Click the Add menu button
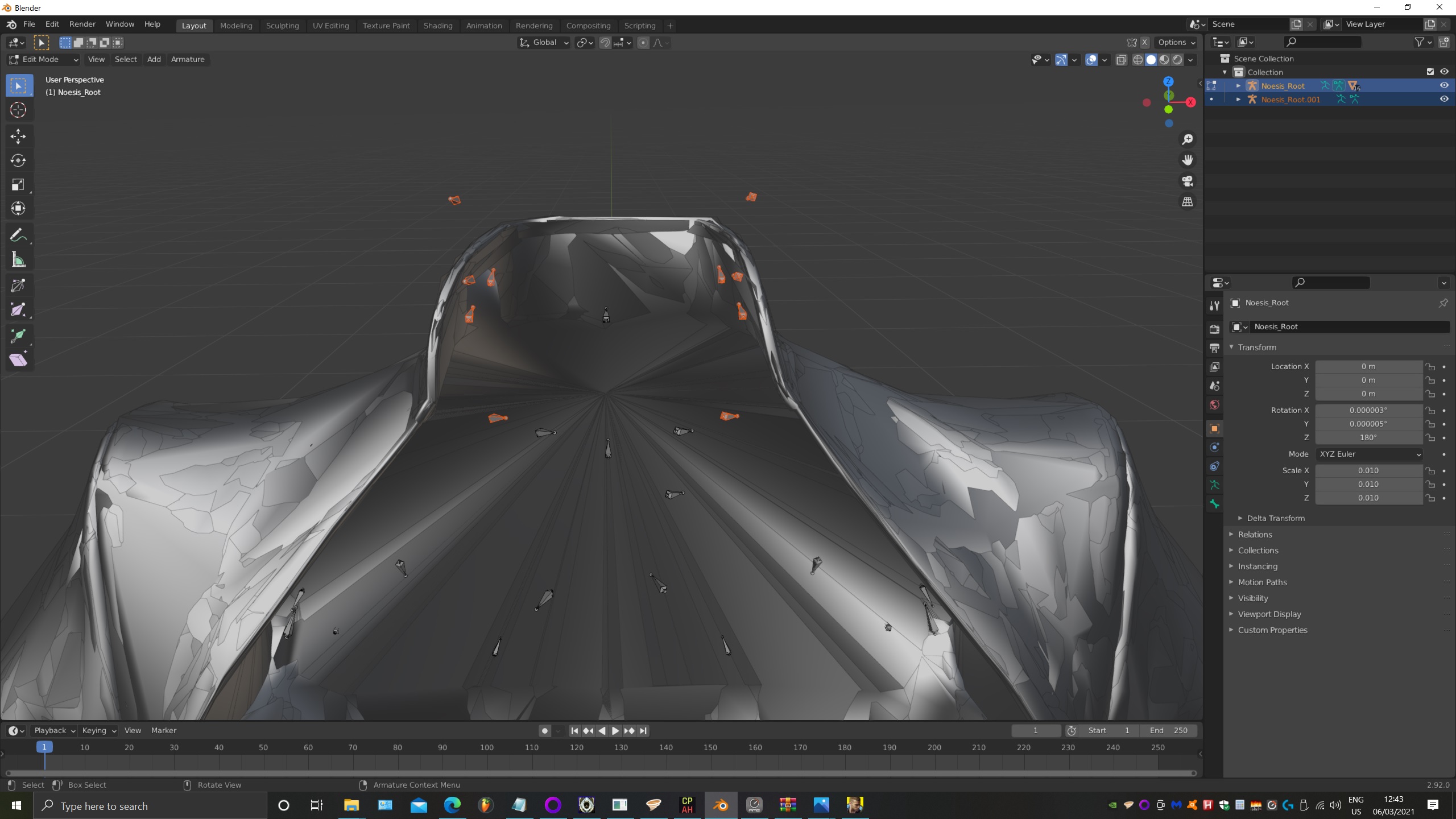Screen dimensions: 1456x819 (154, 59)
